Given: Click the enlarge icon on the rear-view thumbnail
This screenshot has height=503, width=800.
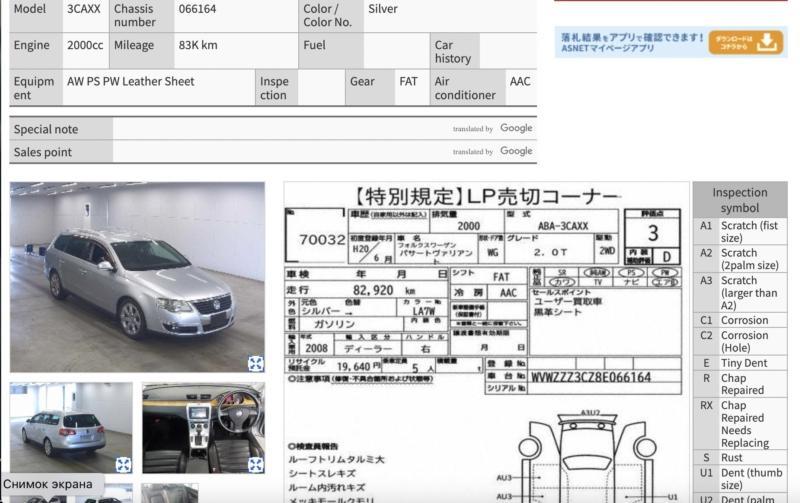Looking at the screenshot, I should pyautogui.click(x=123, y=465).
